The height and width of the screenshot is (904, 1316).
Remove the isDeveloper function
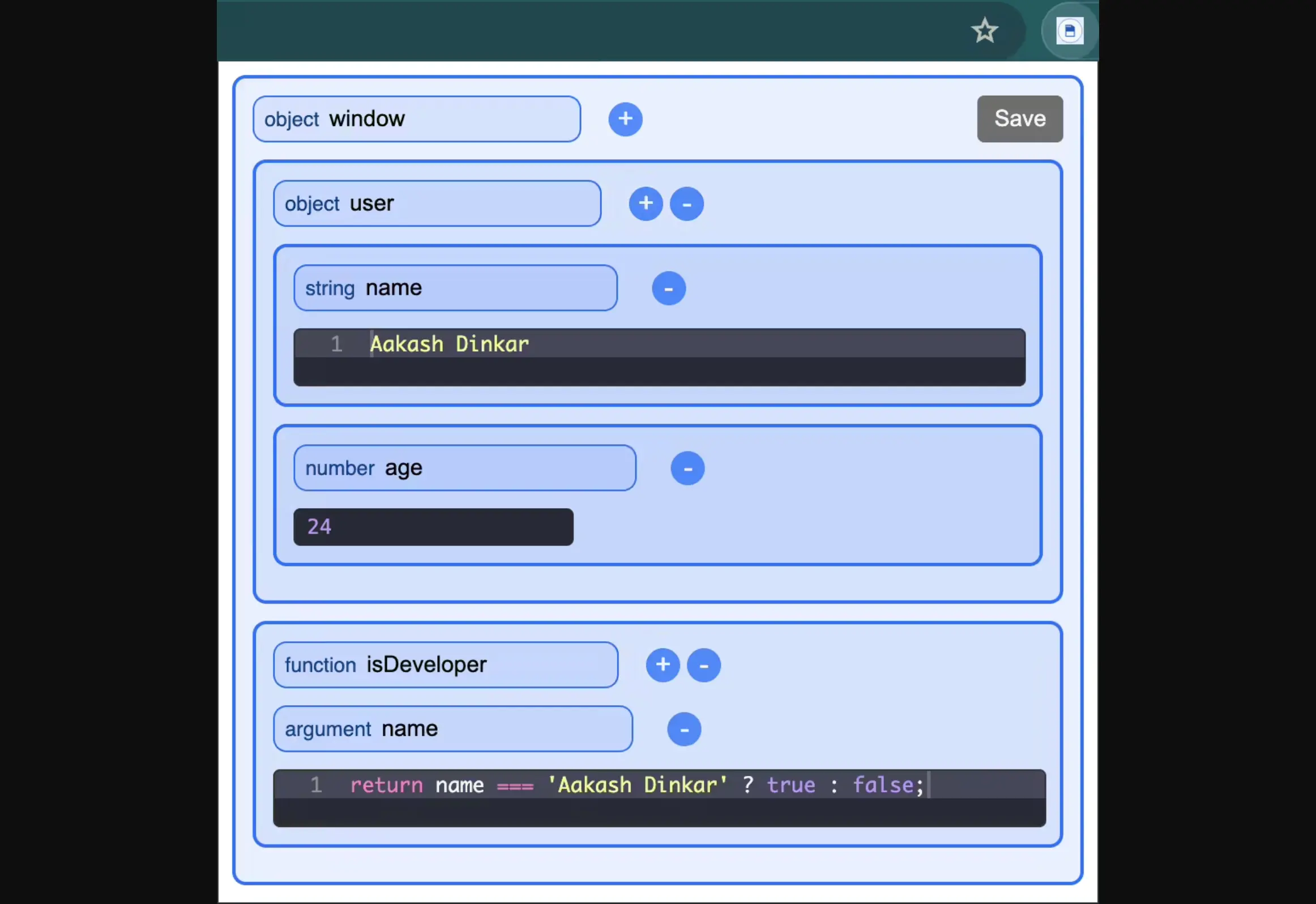pyautogui.click(x=703, y=665)
